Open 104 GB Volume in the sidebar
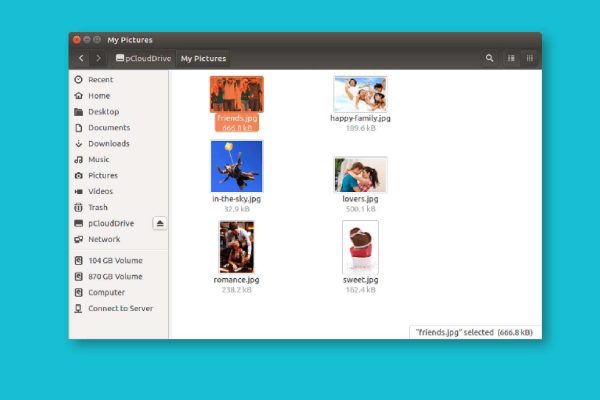Screen dimensions: 600x400 (x=119, y=260)
